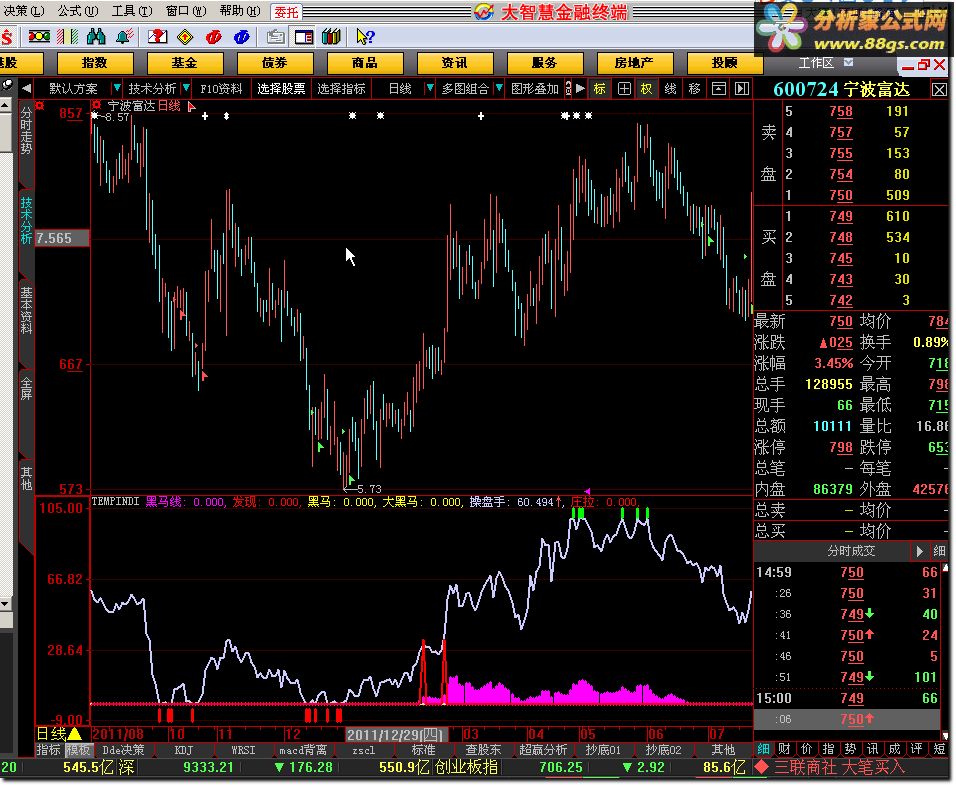Toggle the 标 annotation marker button
The height and width of the screenshot is (785, 956).
point(599,89)
